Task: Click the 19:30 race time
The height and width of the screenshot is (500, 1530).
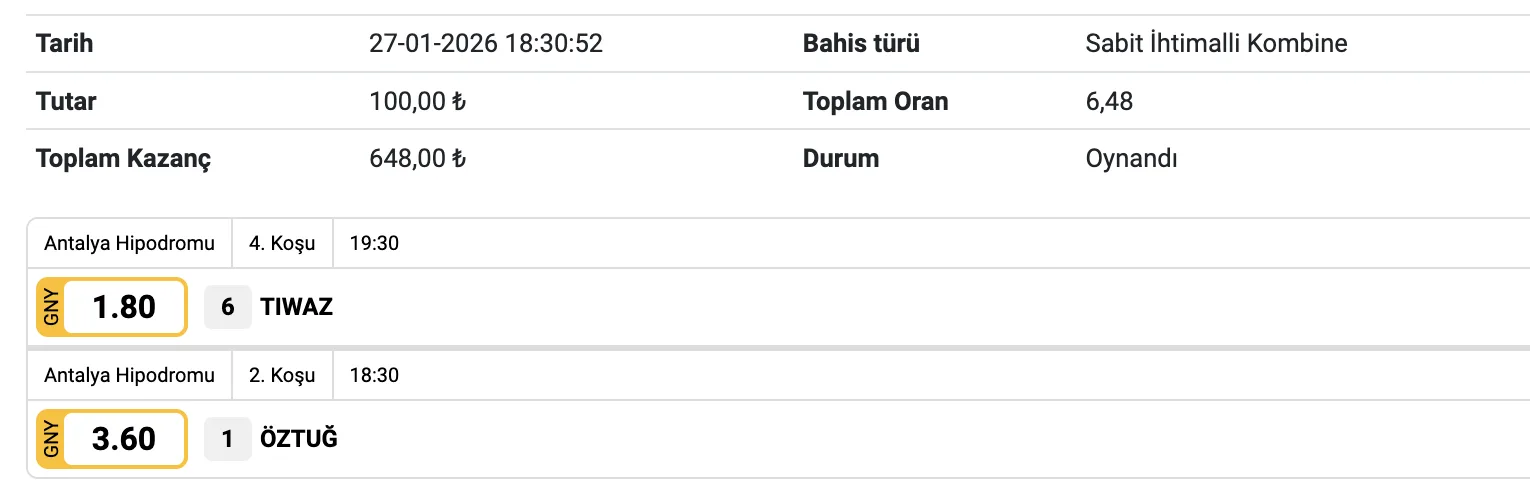Action: click(374, 243)
